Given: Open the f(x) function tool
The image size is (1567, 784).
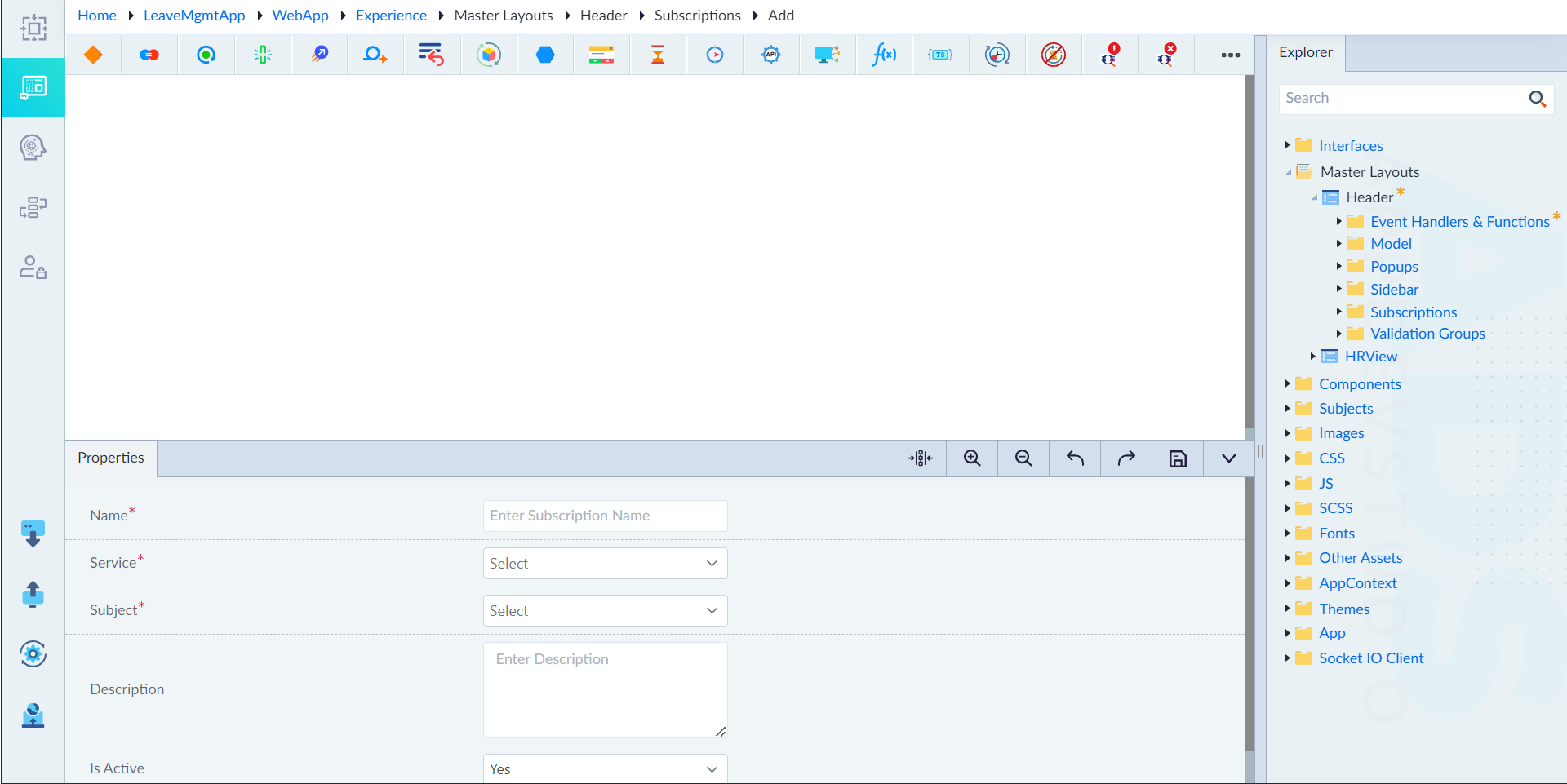Looking at the screenshot, I should tap(884, 55).
